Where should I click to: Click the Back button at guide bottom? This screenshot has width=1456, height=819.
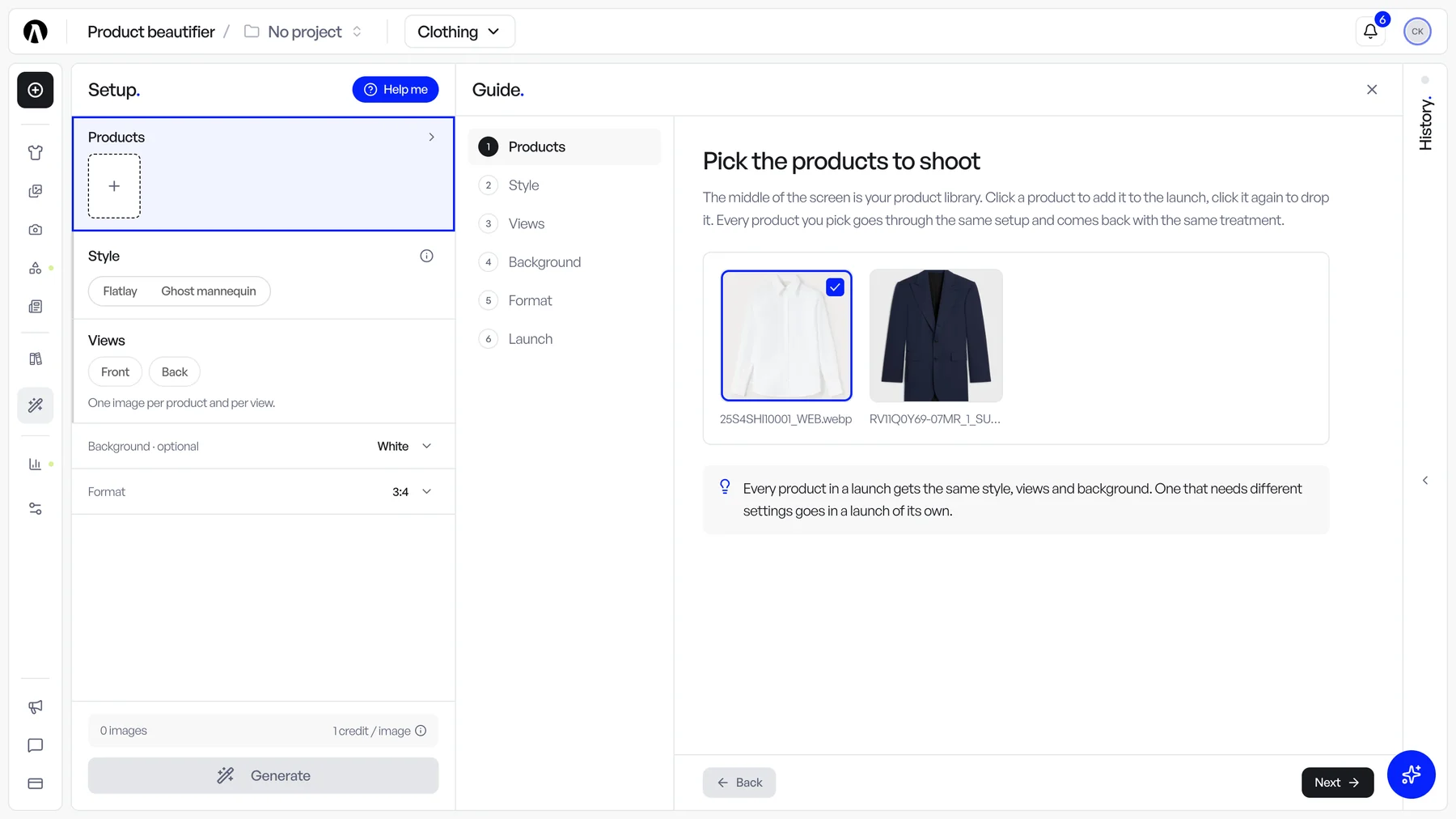(739, 783)
